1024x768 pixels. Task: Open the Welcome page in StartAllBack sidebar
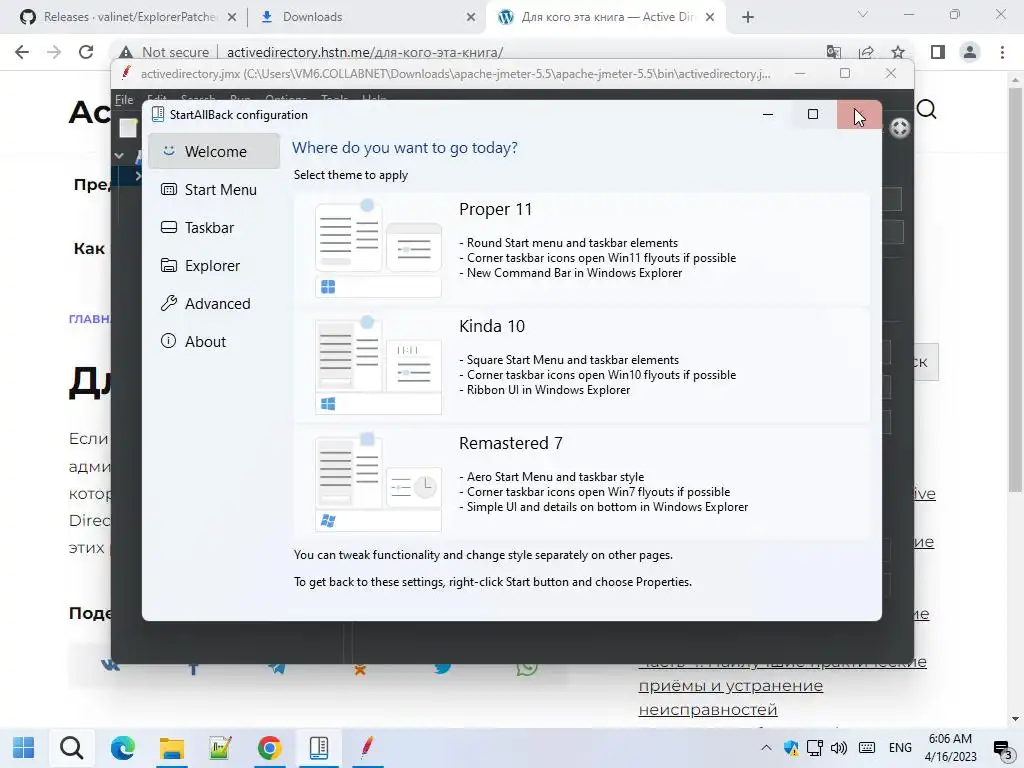(214, 152)
